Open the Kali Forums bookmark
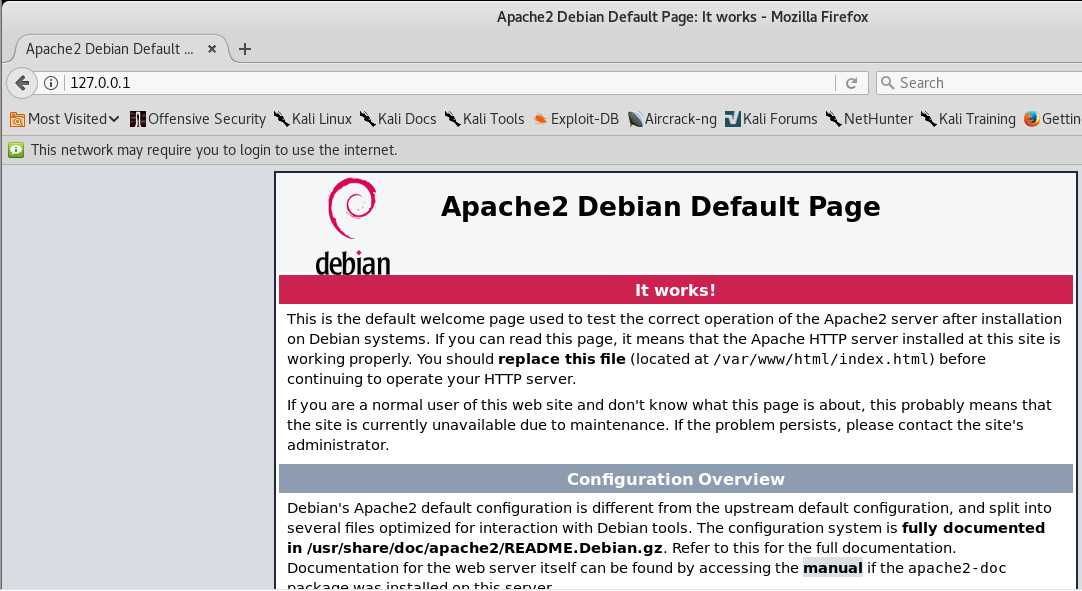1082x591 pixels. coord(771,119)
